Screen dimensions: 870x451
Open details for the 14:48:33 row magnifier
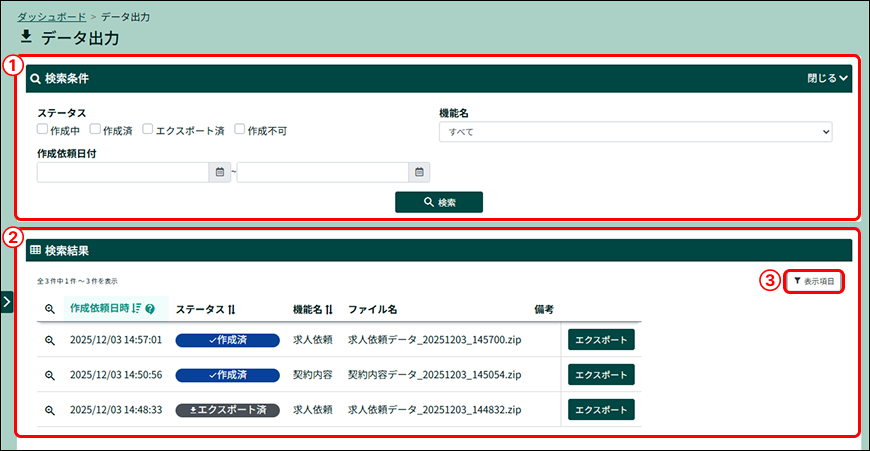[x=50, y=411]
